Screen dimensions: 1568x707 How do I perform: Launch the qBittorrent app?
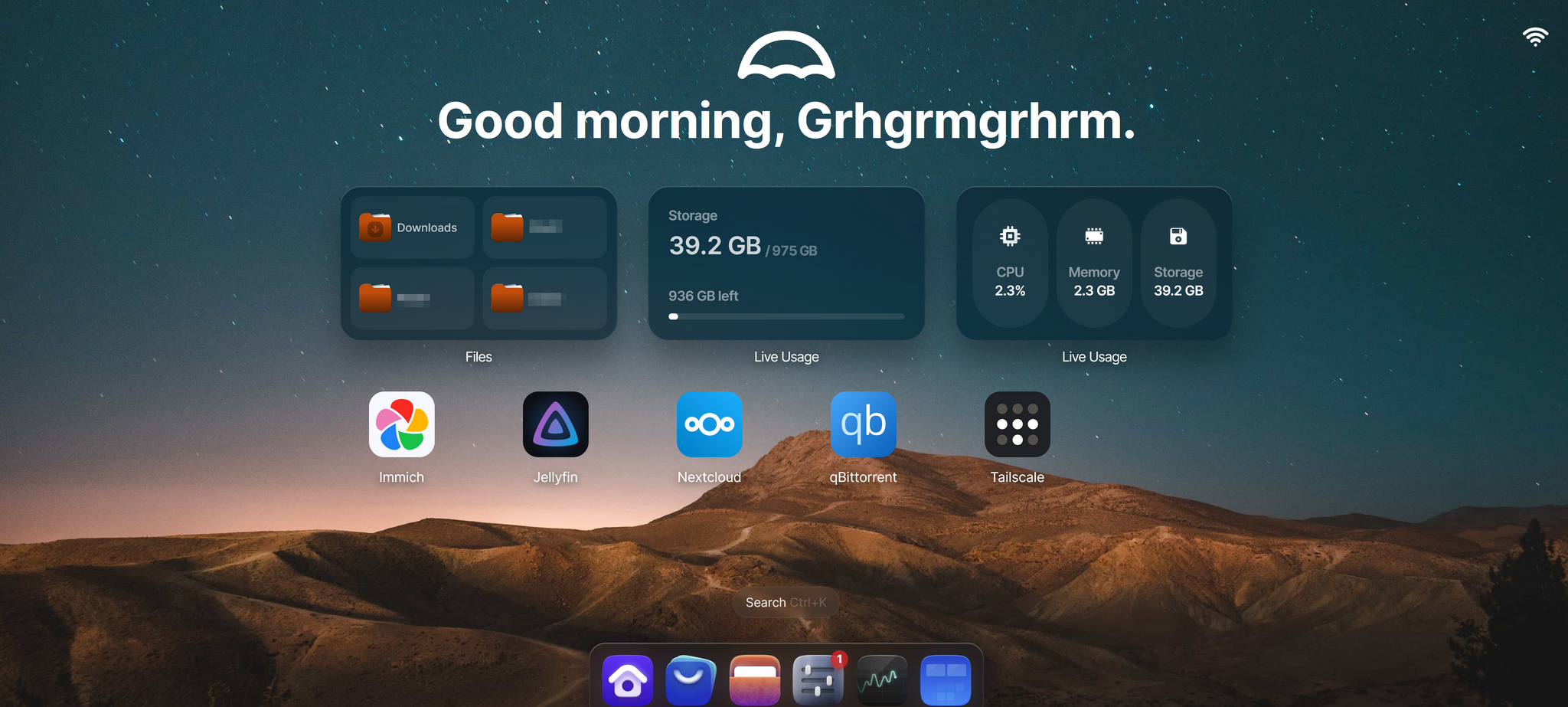[863, 424]
